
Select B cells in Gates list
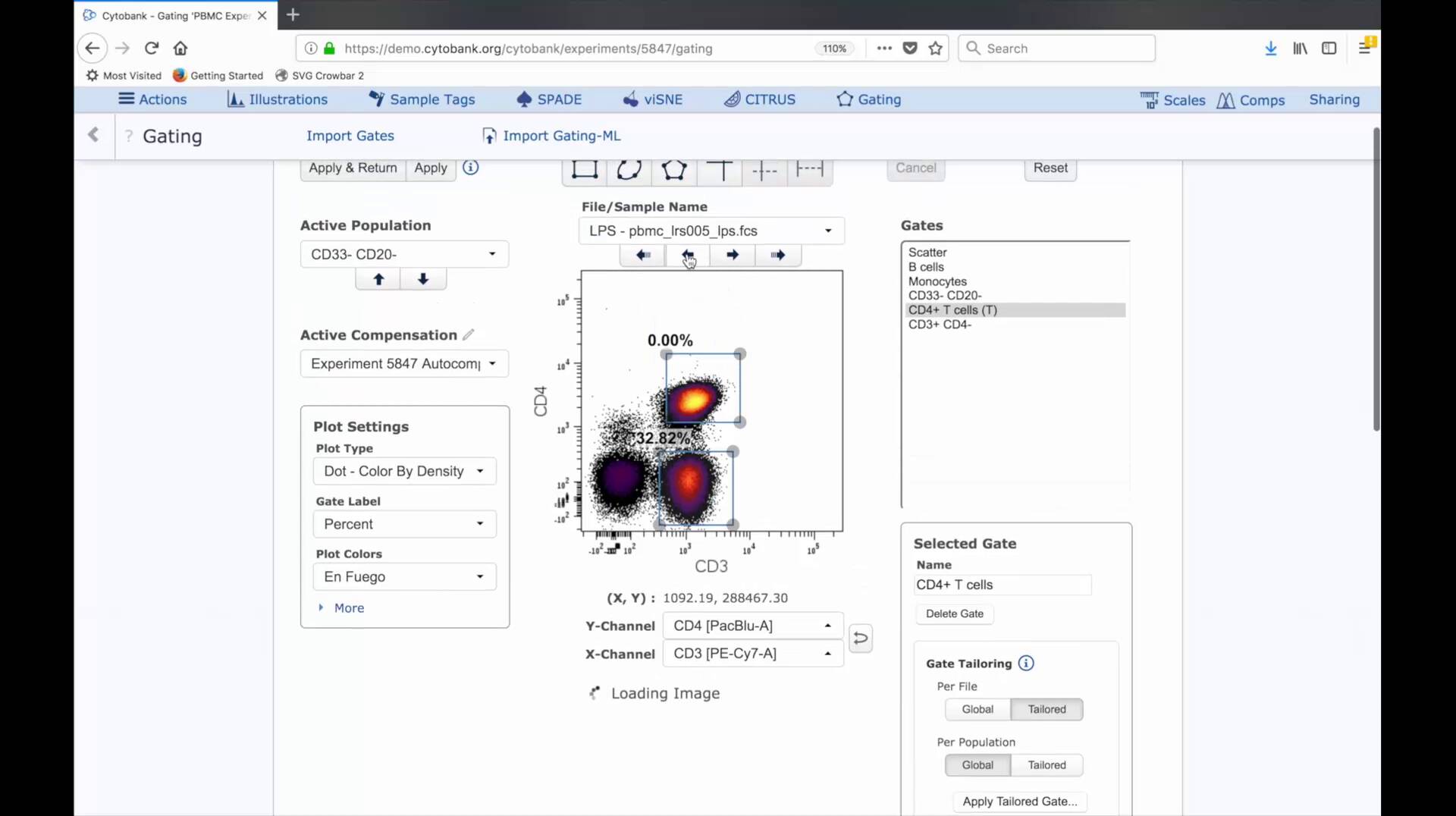coord(926,267)
